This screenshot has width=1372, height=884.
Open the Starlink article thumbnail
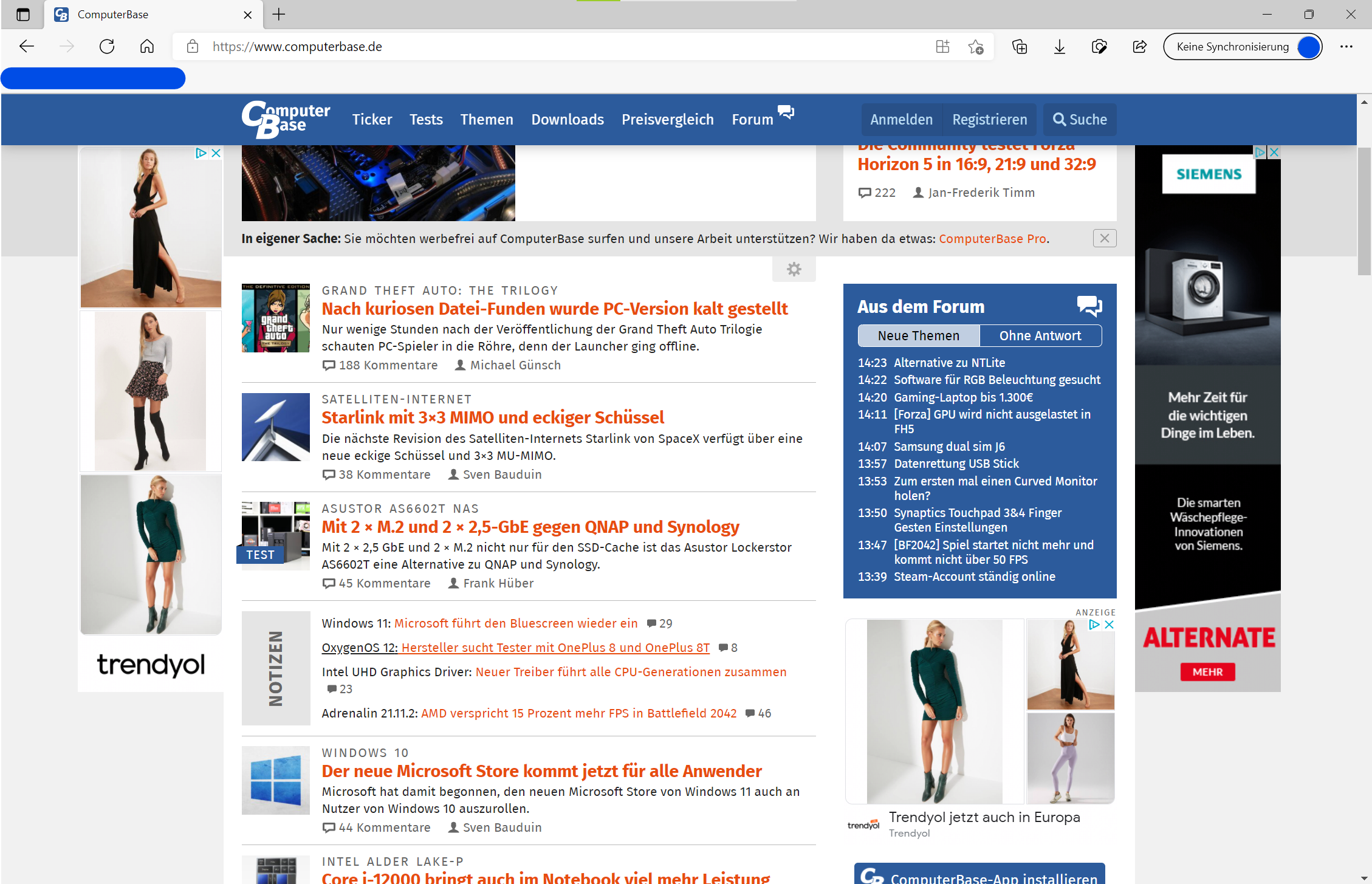(x=276, y=427)
